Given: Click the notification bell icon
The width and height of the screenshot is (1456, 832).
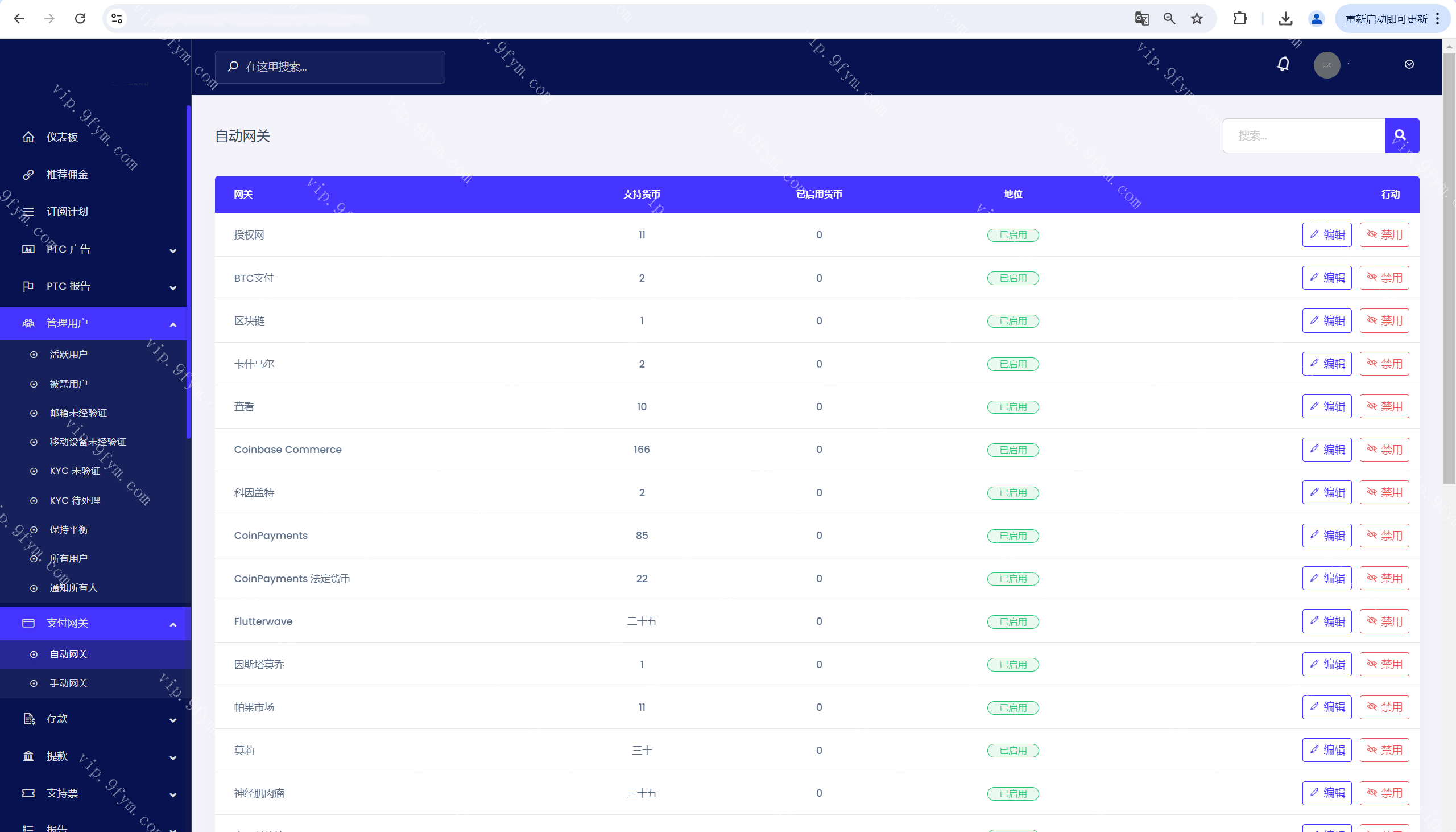Looking at the screenshot, I should 1283,64.
